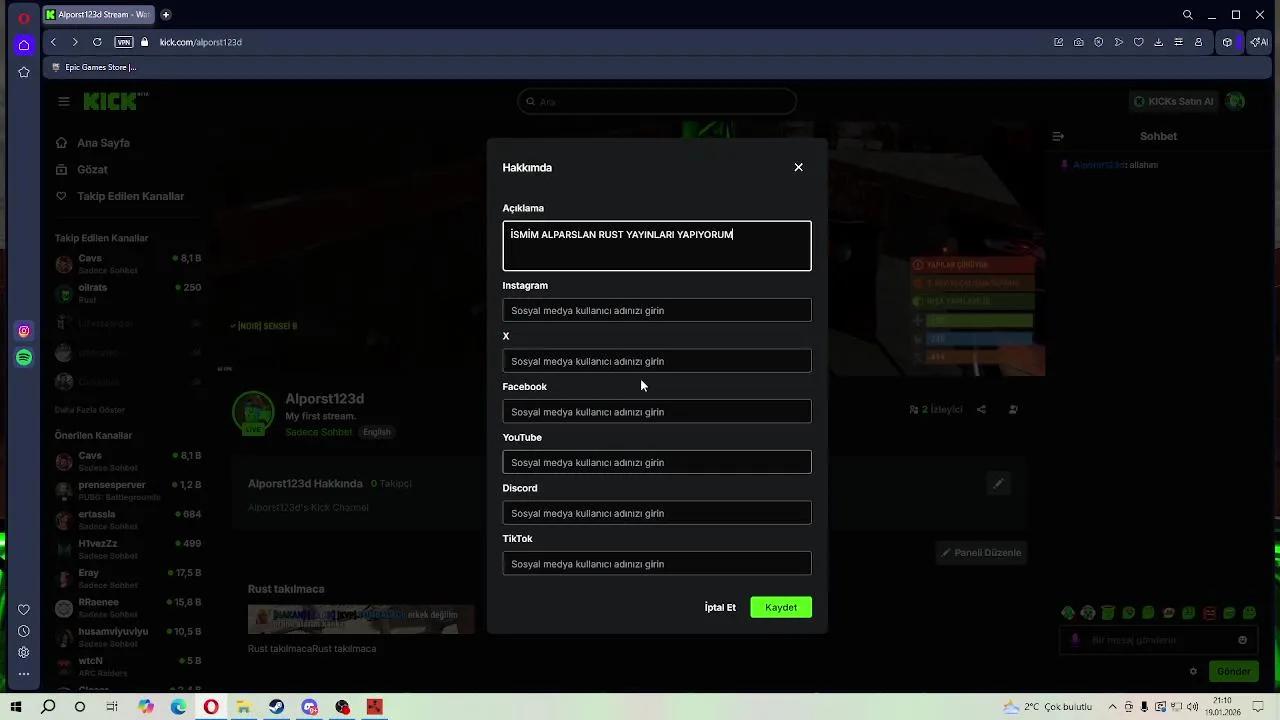The width and height of the screenshot is (1280, 720).
Task: Open Gözat browse page
Action: point(82,169)
